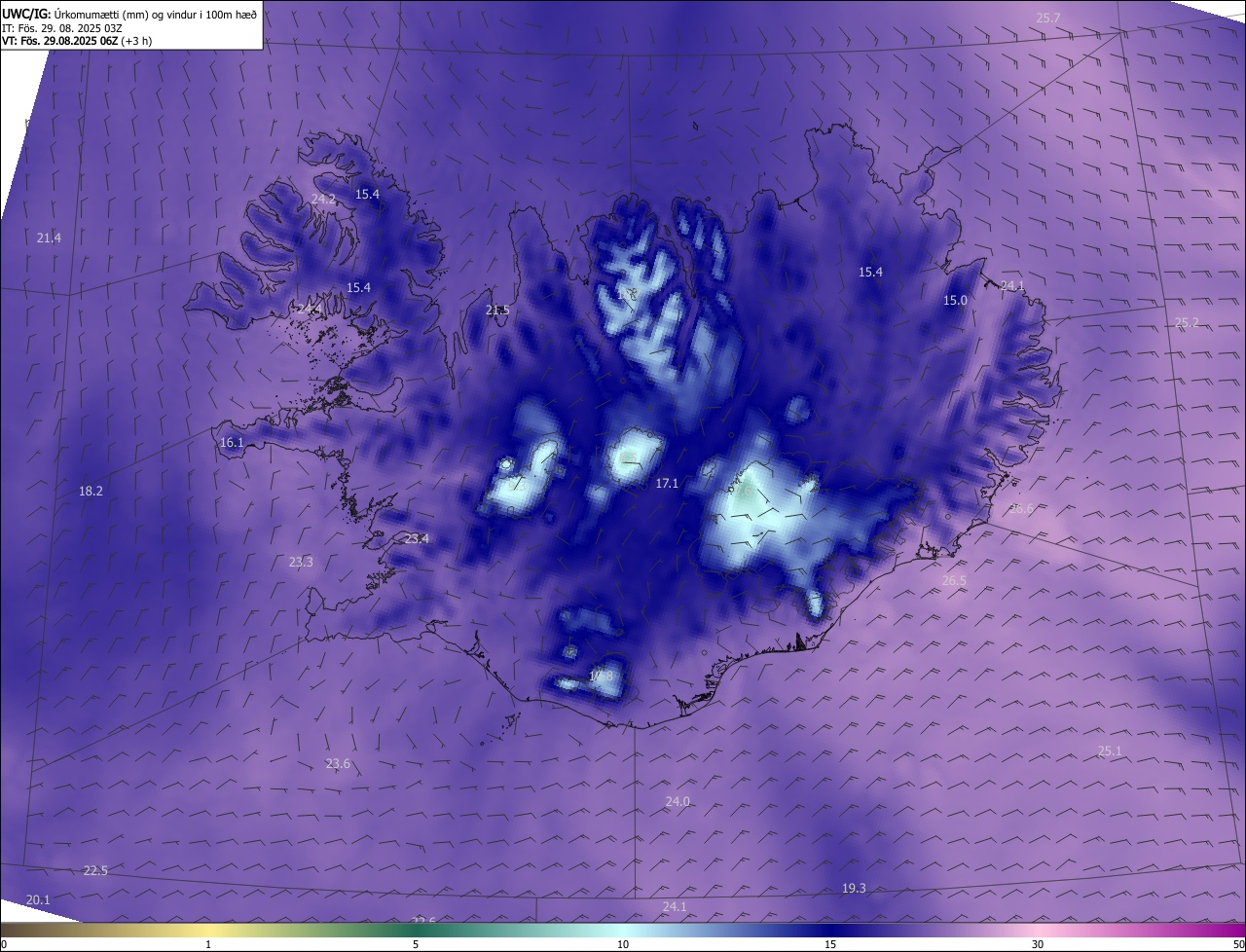Click the 'IT: Fös. 29. 08. 2025 03Z' line
The image size is (1246, 952).
[x=64, y=28]
